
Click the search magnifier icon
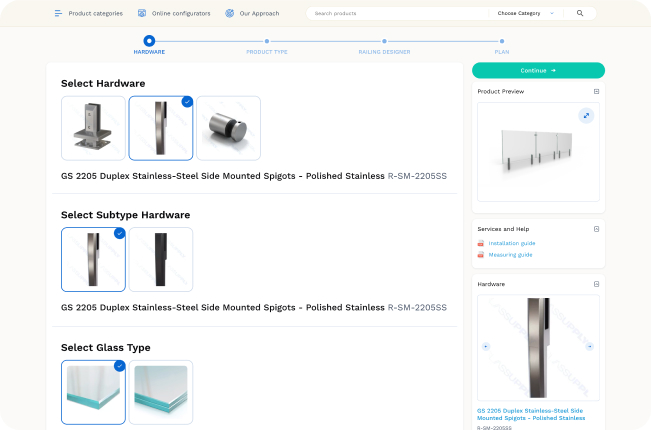pos(580,13)
